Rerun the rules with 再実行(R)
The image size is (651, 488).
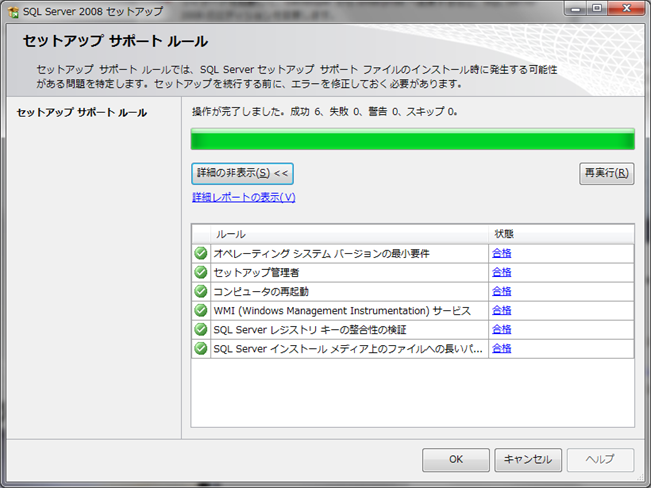point(607,173)
